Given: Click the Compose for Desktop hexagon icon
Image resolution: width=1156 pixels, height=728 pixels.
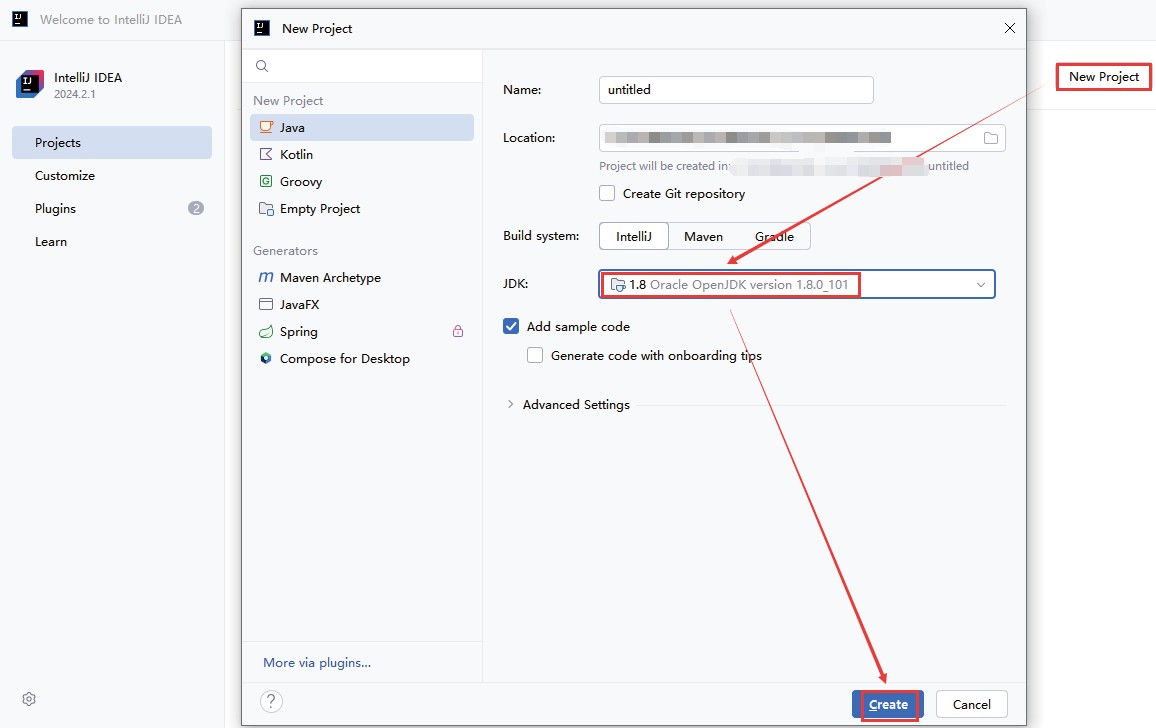Looking at the screenshot, I should click(x=266, y=358).
